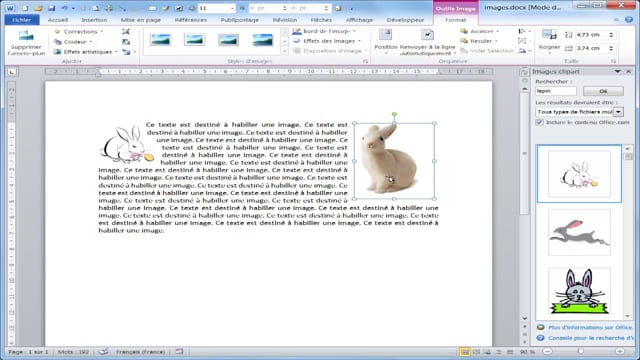The height and width of the screenshot is (360, 640).
Task: Select the rabbit with egg clipart result
Action: tap(579, 173)
